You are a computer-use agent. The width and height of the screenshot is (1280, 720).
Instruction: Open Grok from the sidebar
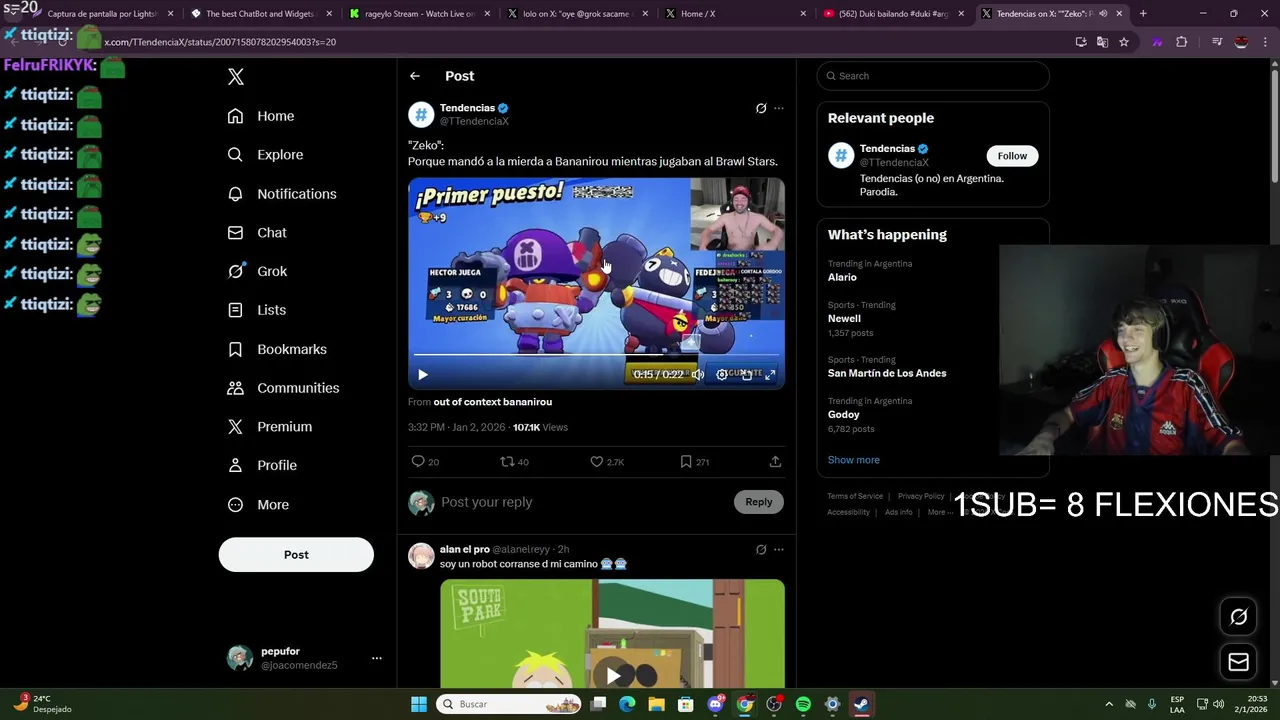pos(257,271)
